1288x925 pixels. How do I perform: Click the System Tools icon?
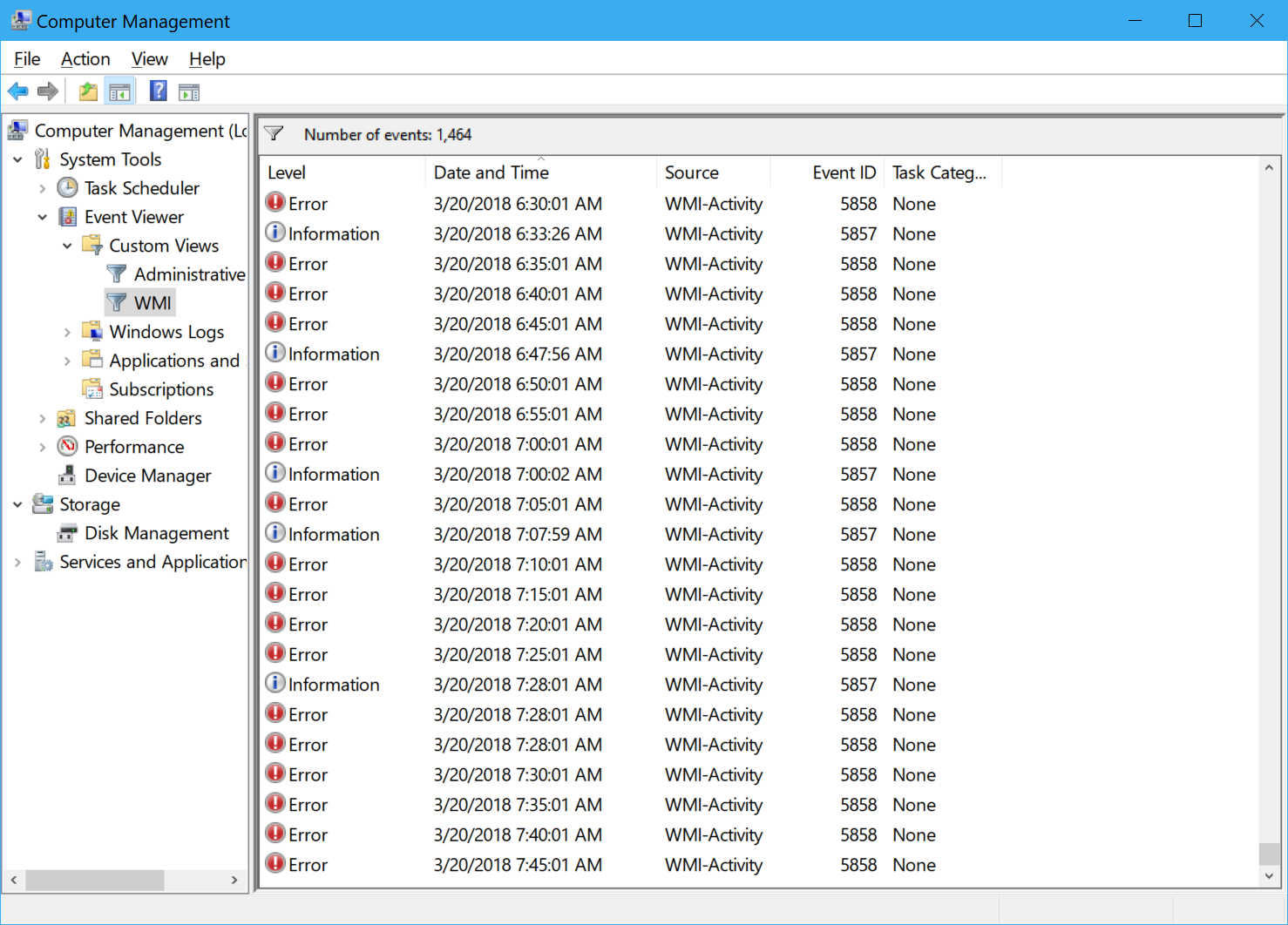point(43,159)
